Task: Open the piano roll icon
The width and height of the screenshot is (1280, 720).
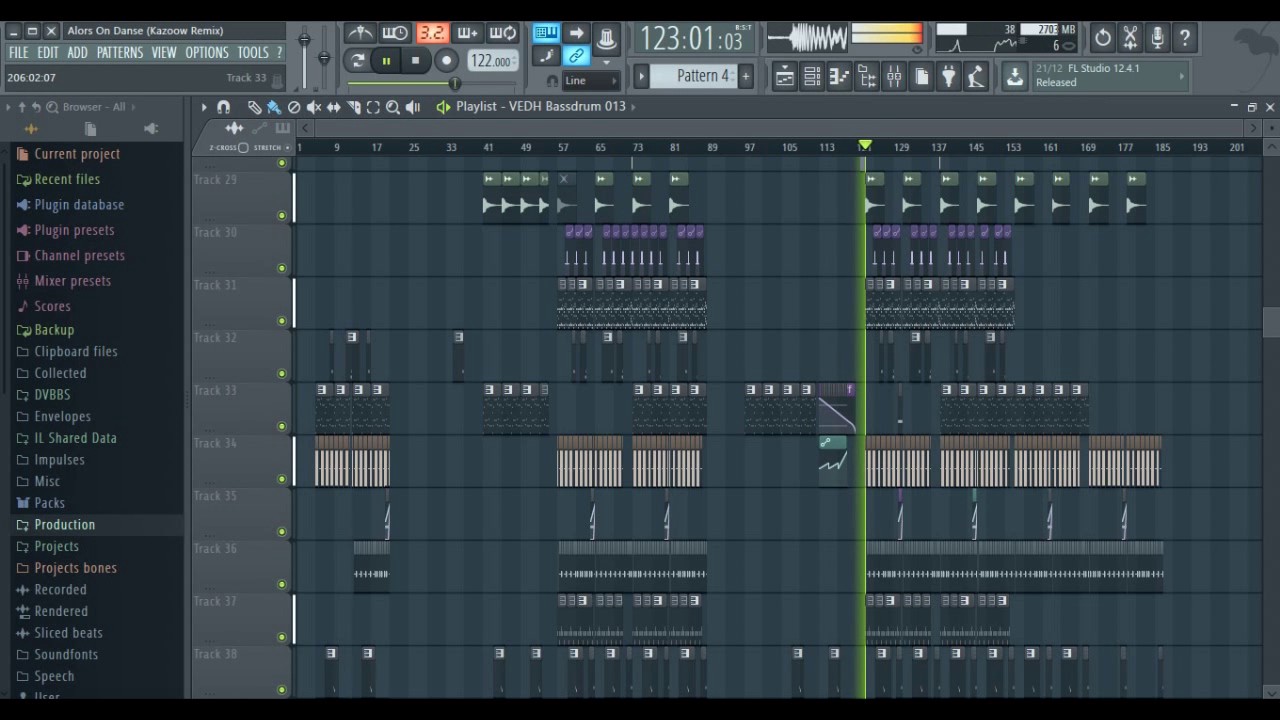Action: [x=839, y=76]
